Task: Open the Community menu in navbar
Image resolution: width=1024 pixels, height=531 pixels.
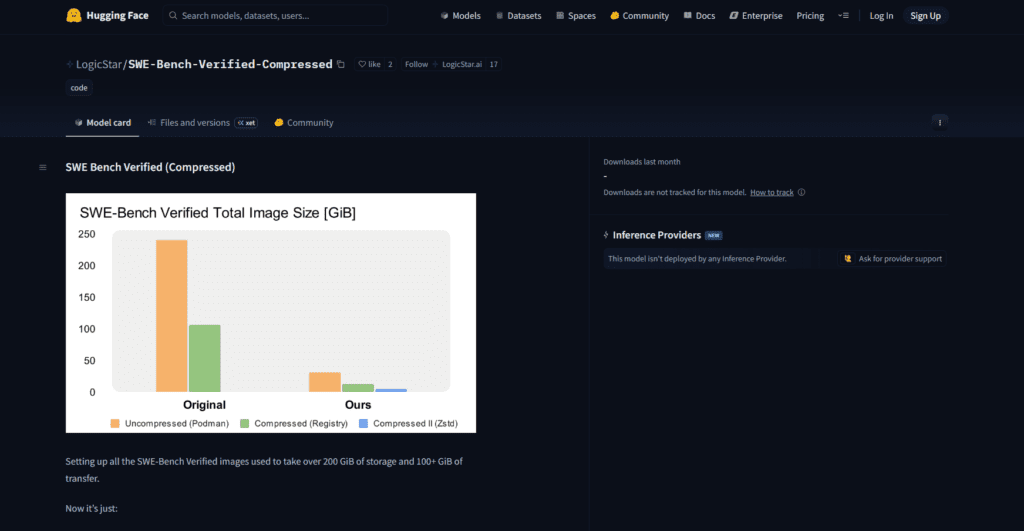Action: click(639, 16)
